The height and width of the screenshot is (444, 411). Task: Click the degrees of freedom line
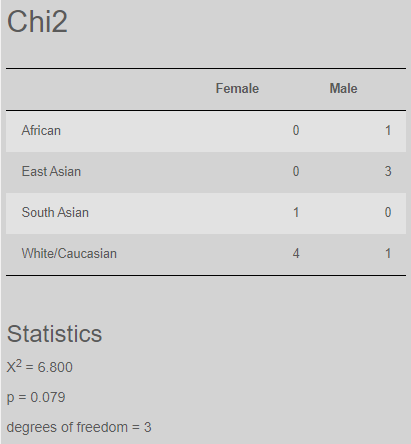click(79, 427)
